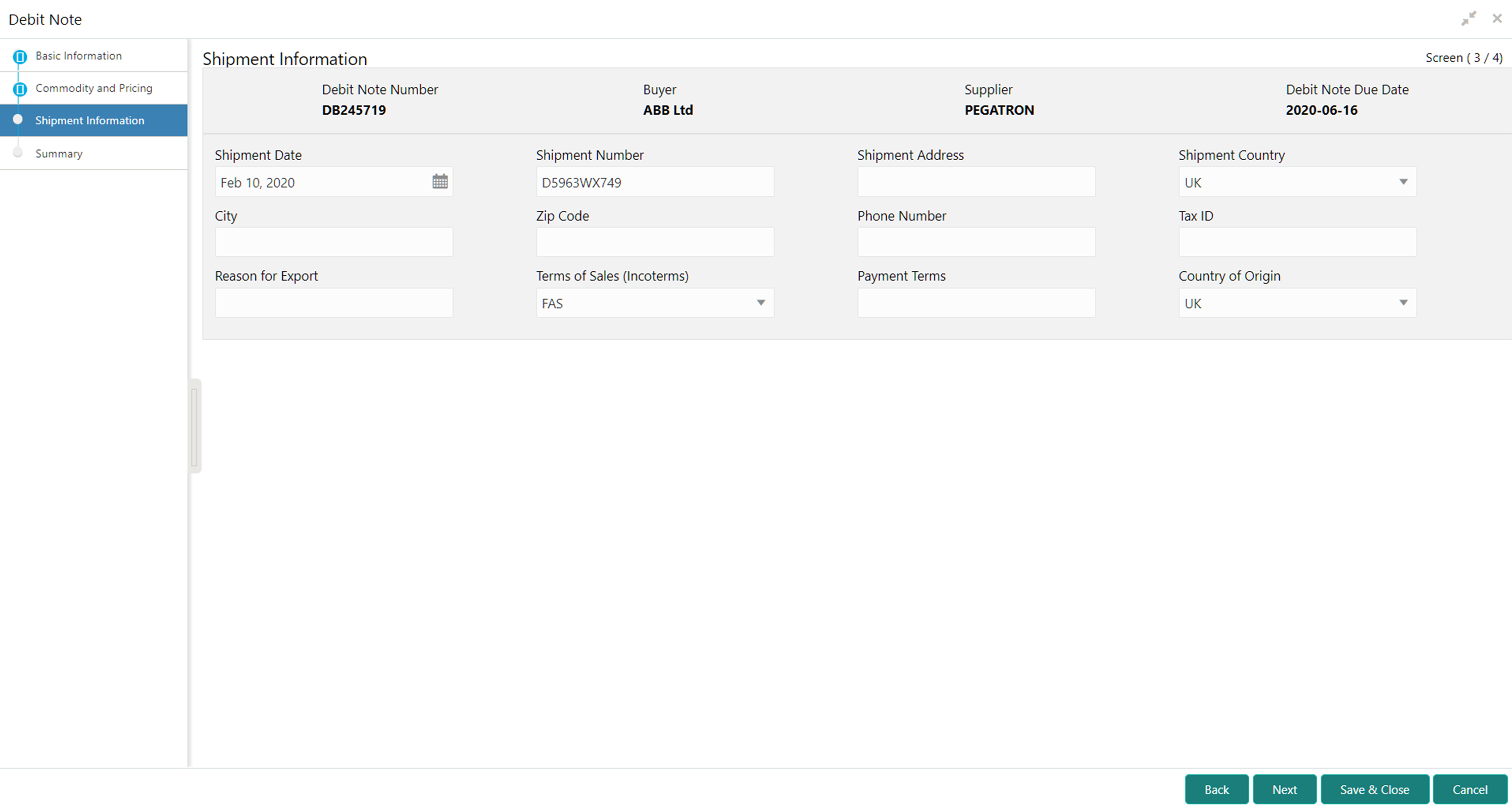Click the Basic Information tab
The width and height of the screenshot is (1512, 808).
[x=79, y=55]
